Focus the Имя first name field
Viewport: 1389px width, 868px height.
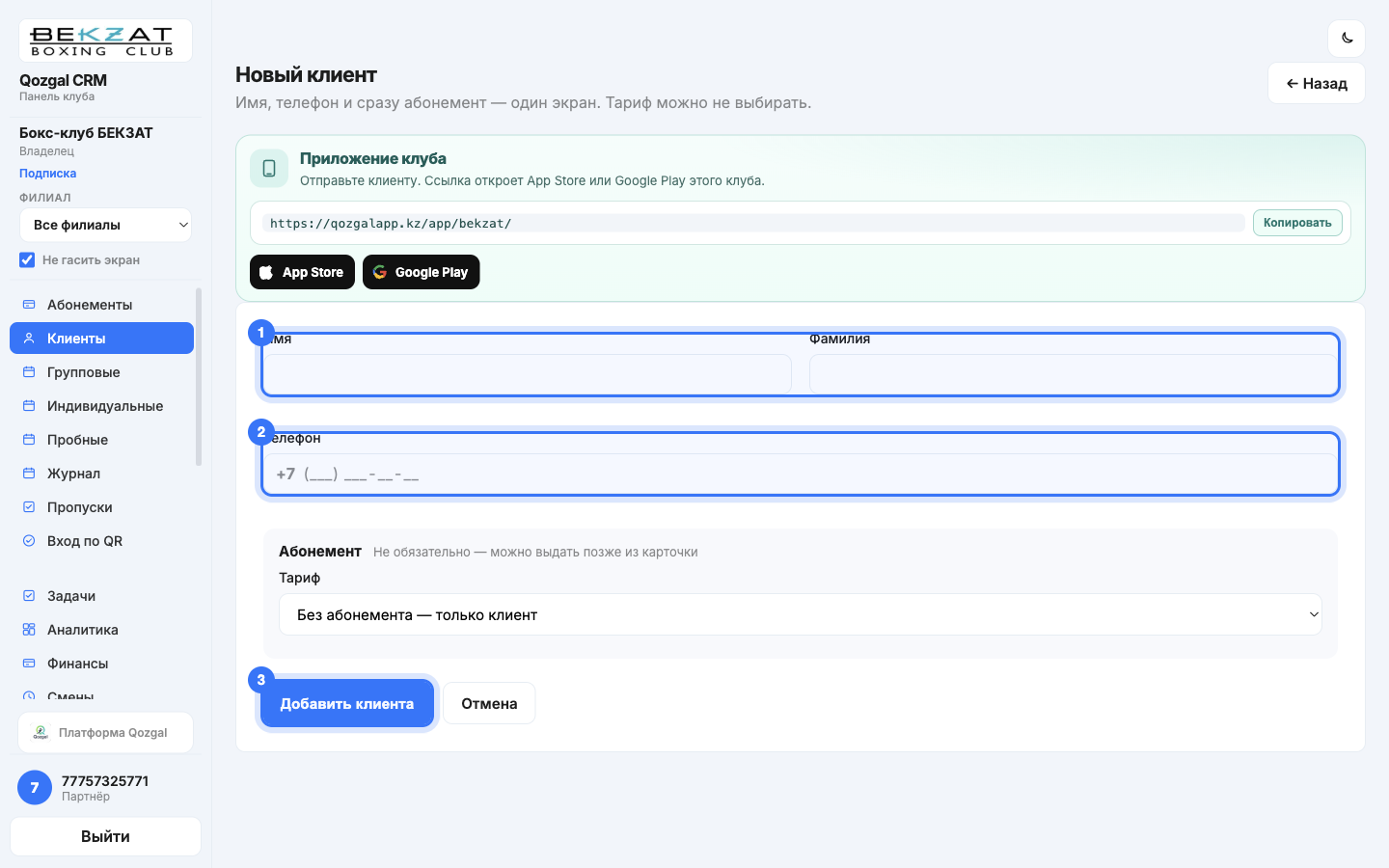tap(527, 374)
